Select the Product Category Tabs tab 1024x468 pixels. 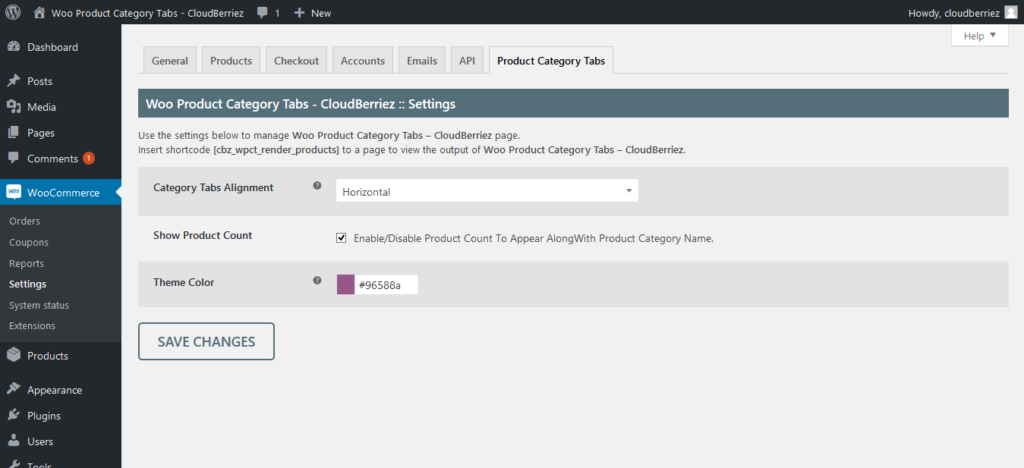coord(551,61)
